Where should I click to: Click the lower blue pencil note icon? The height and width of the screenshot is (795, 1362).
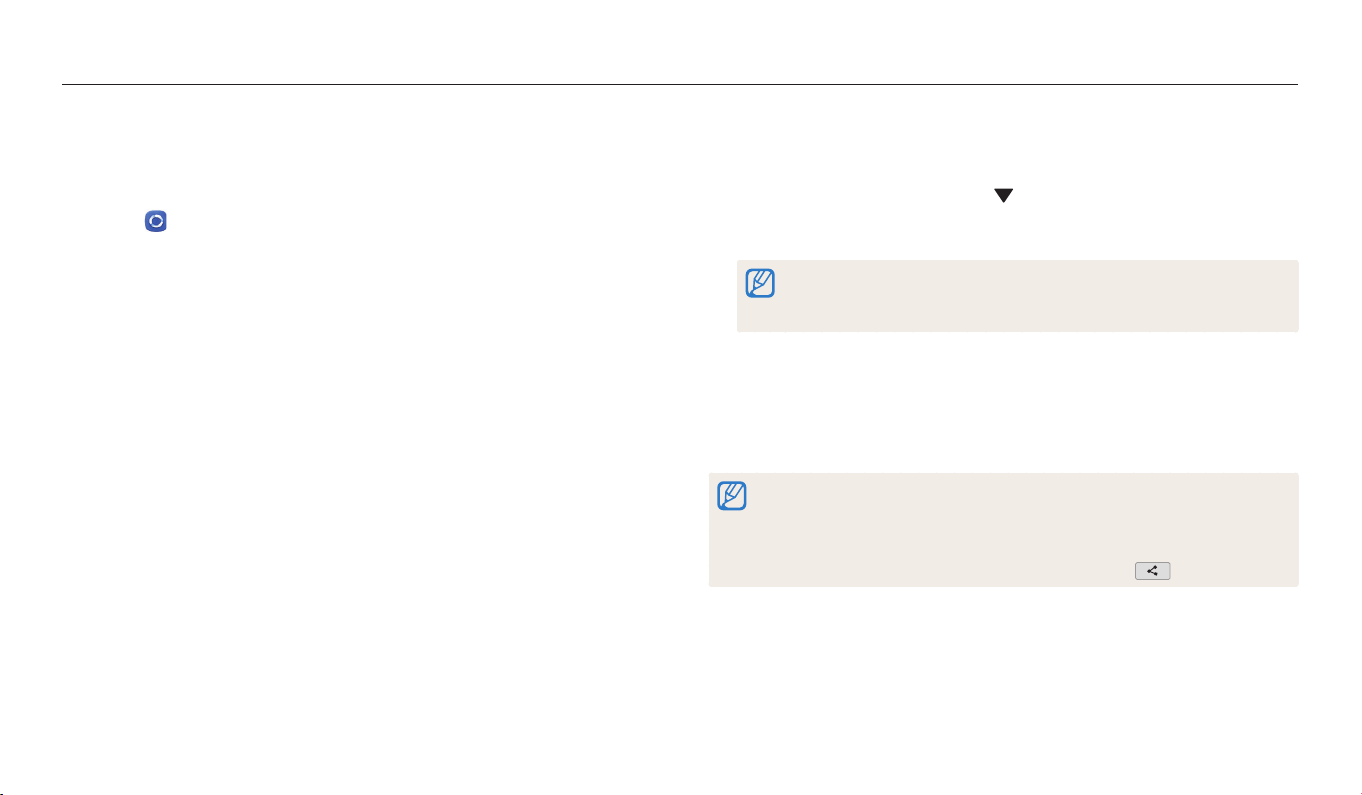[x=733, y=496]
